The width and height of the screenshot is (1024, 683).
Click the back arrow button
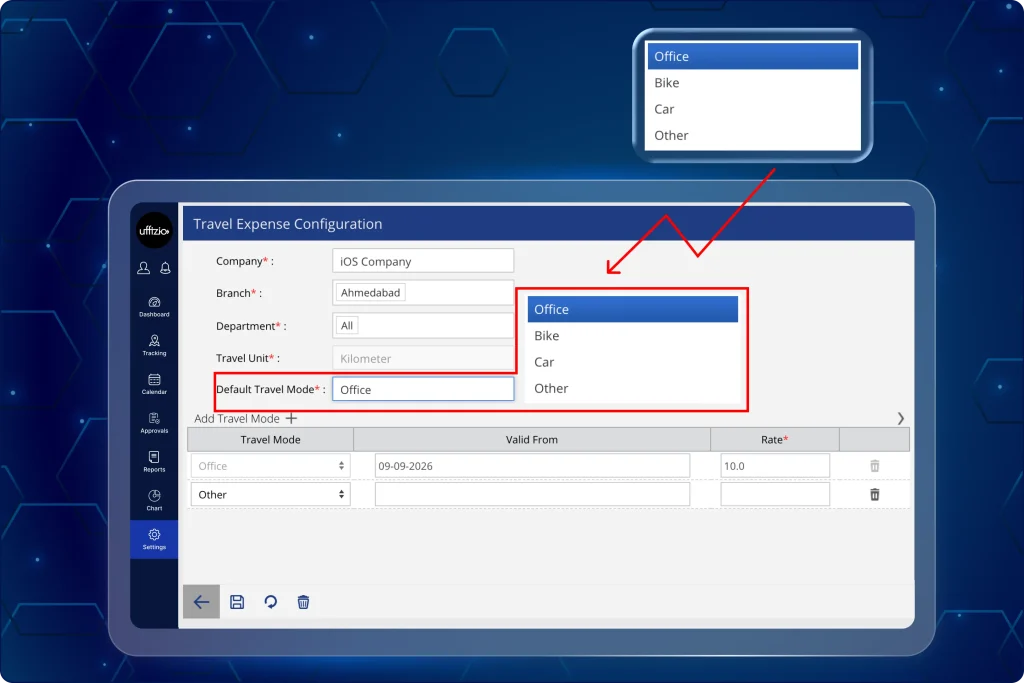[x=201, y=602]
